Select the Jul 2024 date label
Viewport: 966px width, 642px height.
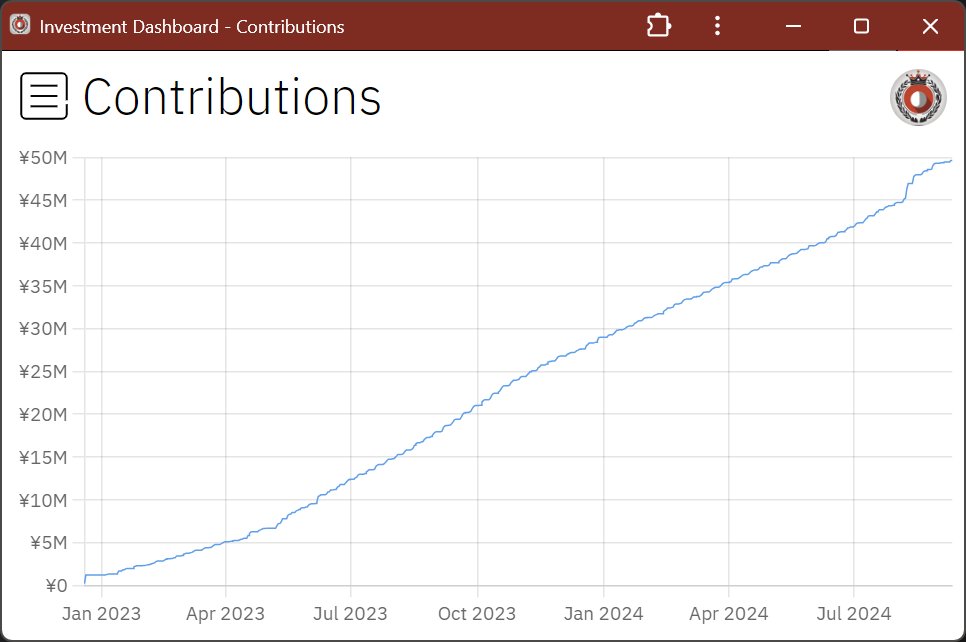pyautogui.click(x=854, y=613)
